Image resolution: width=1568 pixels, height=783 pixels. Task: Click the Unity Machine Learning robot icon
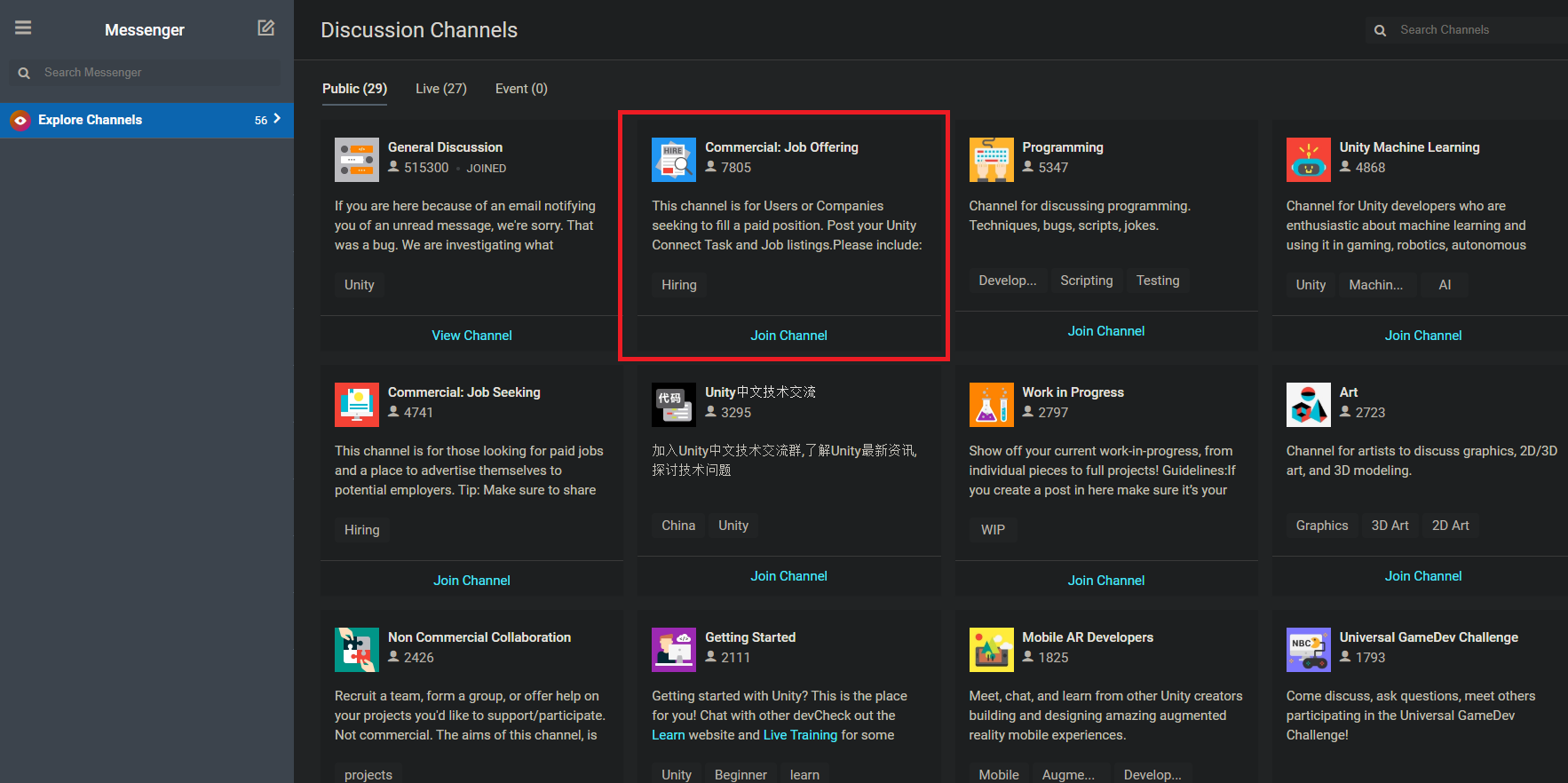(x=1309, y=160)
